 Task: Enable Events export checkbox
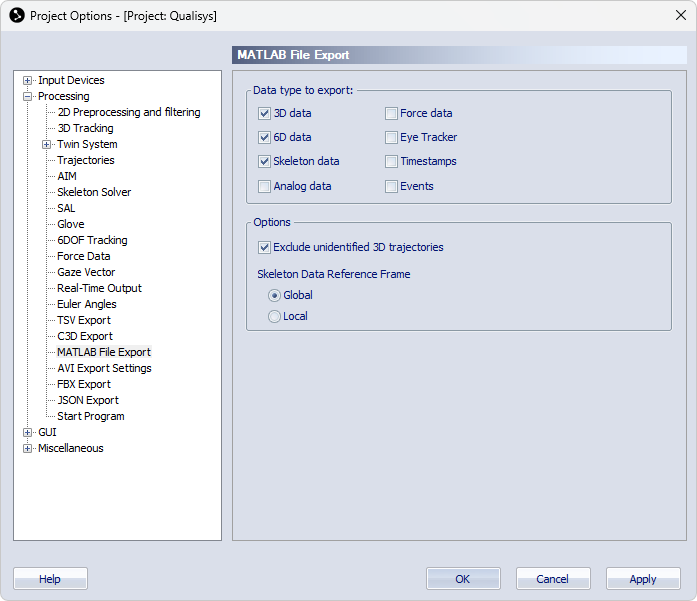(x=391, y=186)
